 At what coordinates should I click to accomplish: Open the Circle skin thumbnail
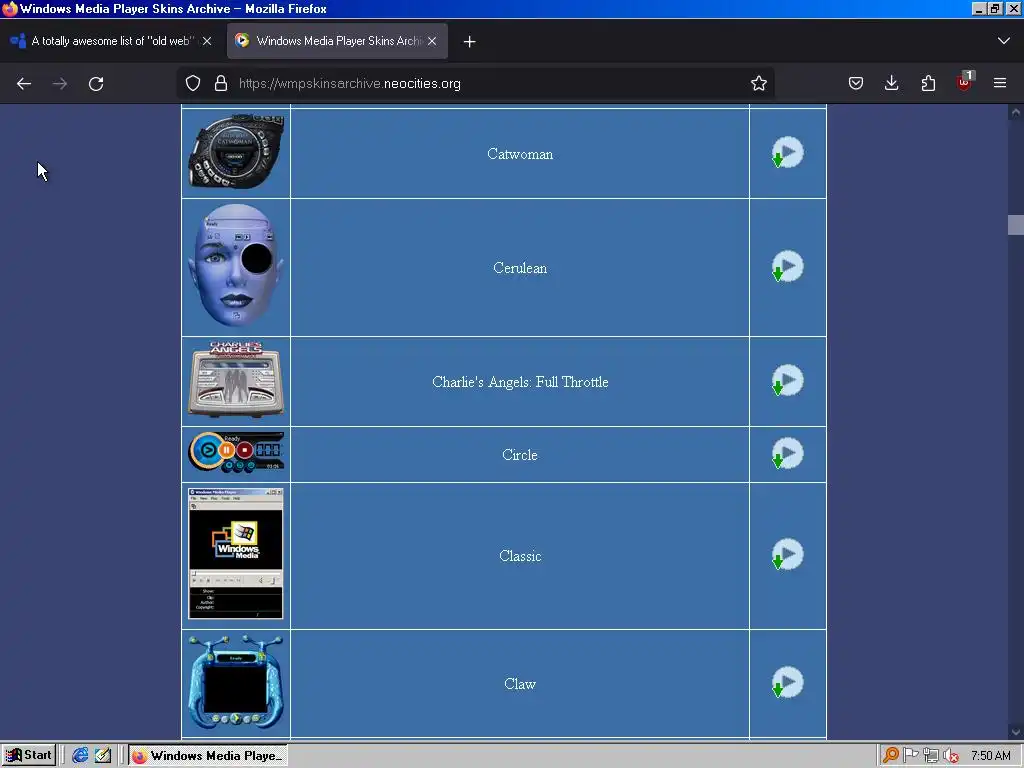pos(236,453)
